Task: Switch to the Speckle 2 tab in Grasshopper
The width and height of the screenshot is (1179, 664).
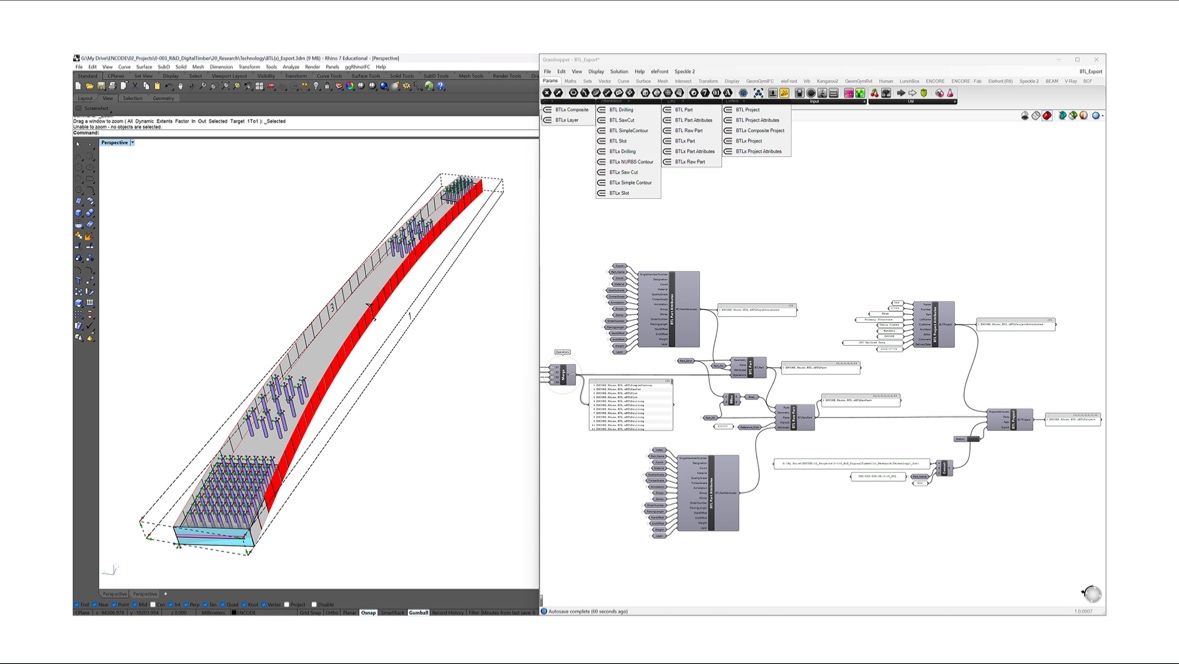Action: tap(1029, 81)
